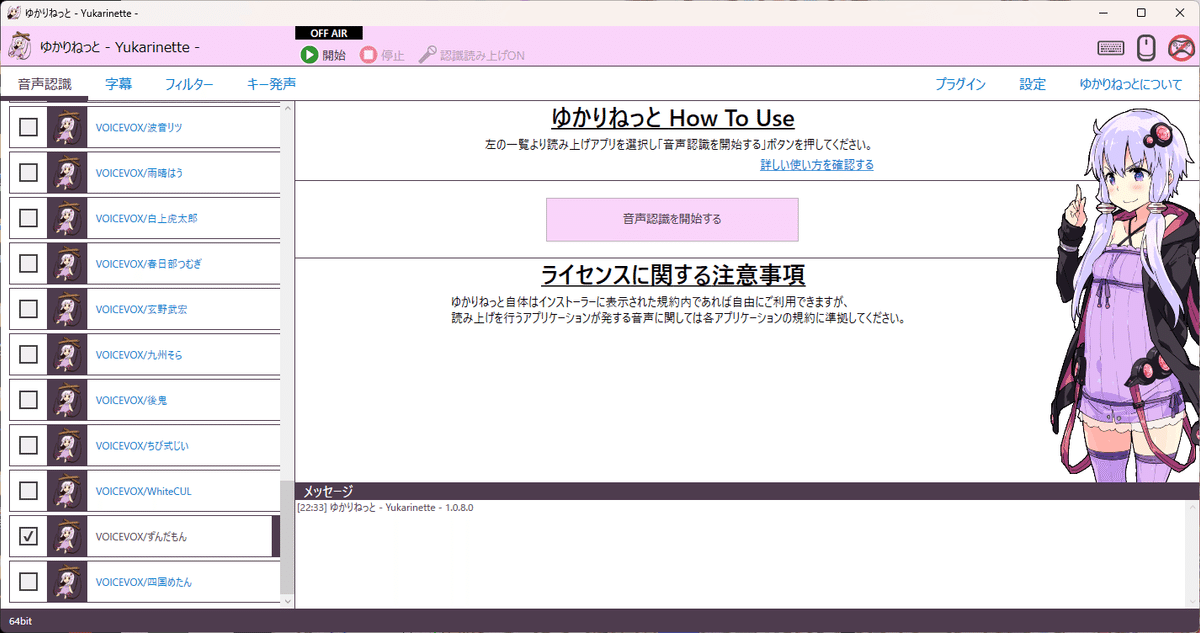Enable the VOICEVOX/白上虎太郎 checkbox
1200x633 pixels.
point(29,218)
